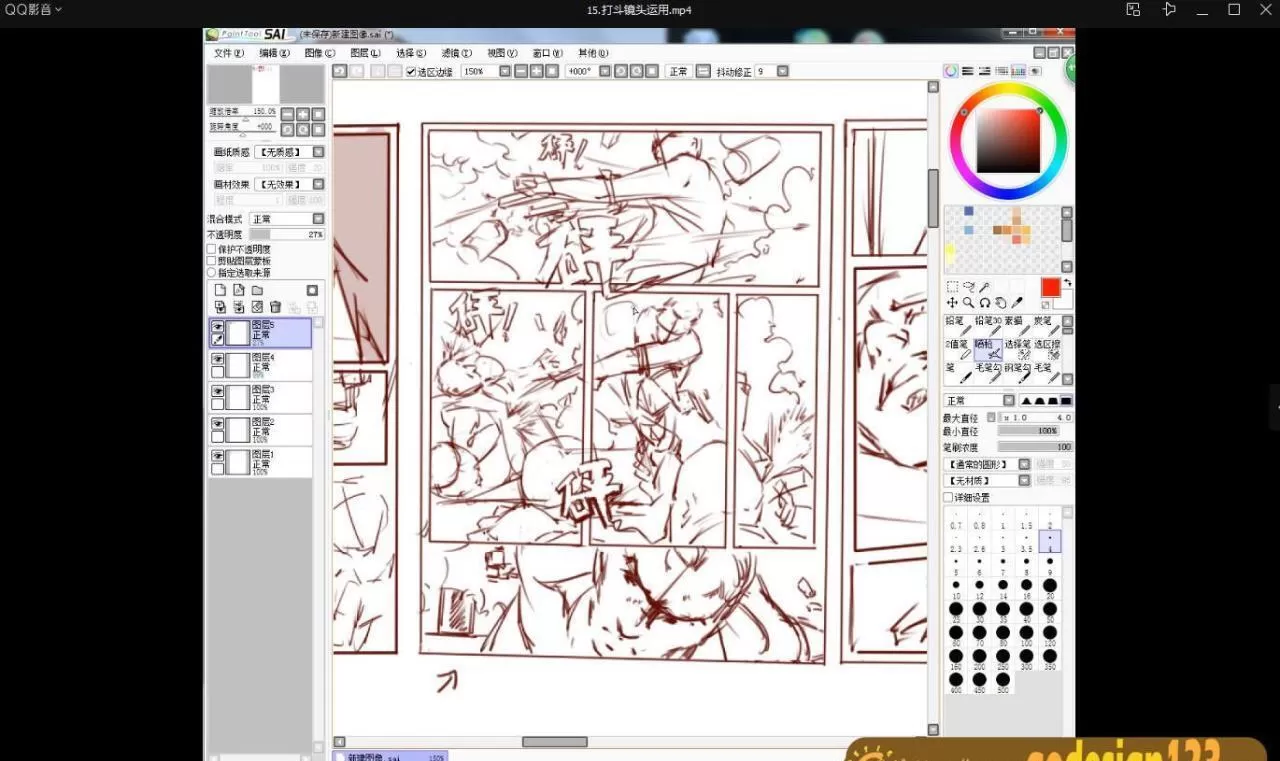Click the new layer icon in layers panel
Viewport: 1280px width, 761px height.
(221, 290)
